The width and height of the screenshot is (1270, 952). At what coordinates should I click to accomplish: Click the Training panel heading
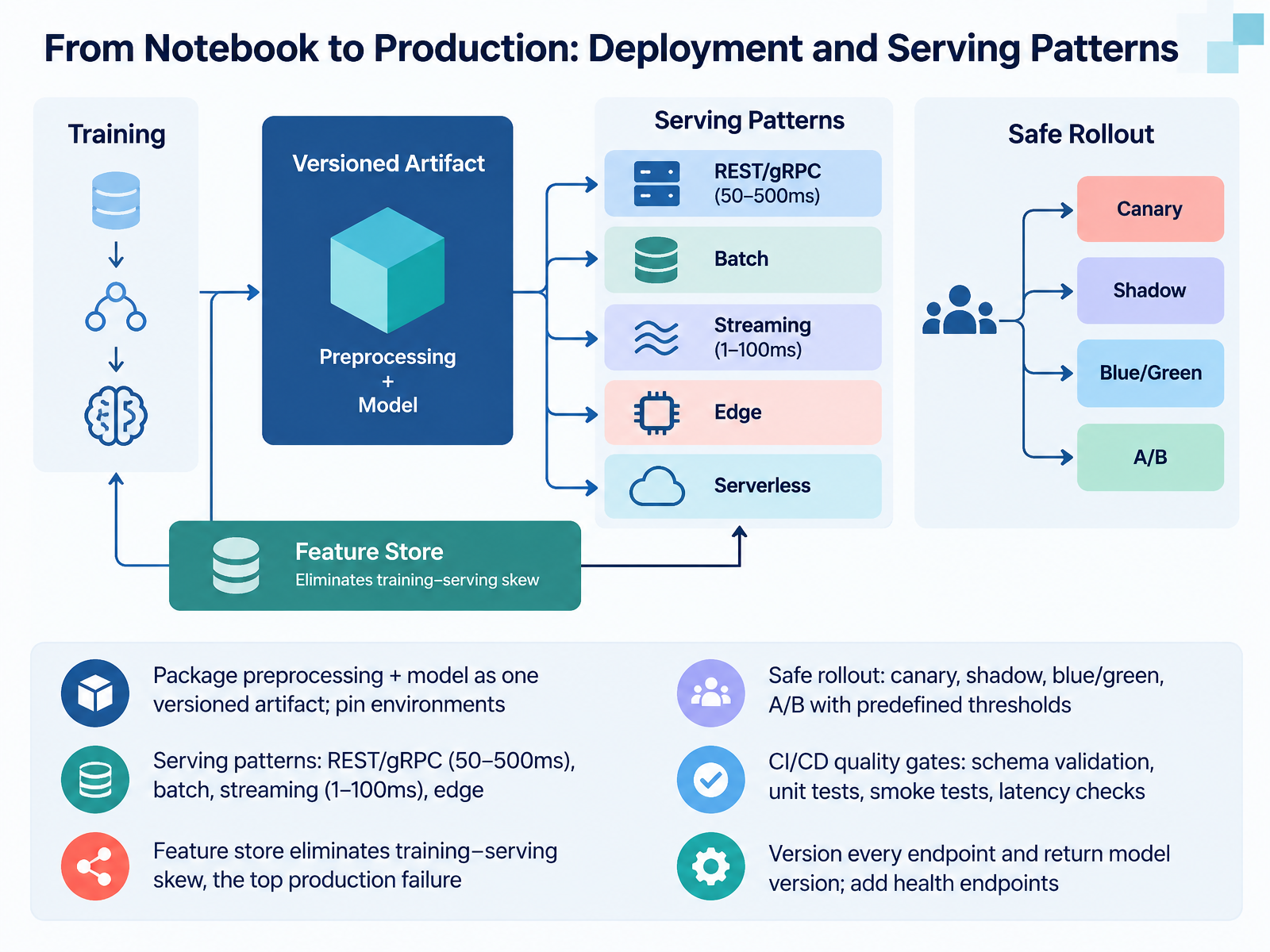(x=117, y=134)
